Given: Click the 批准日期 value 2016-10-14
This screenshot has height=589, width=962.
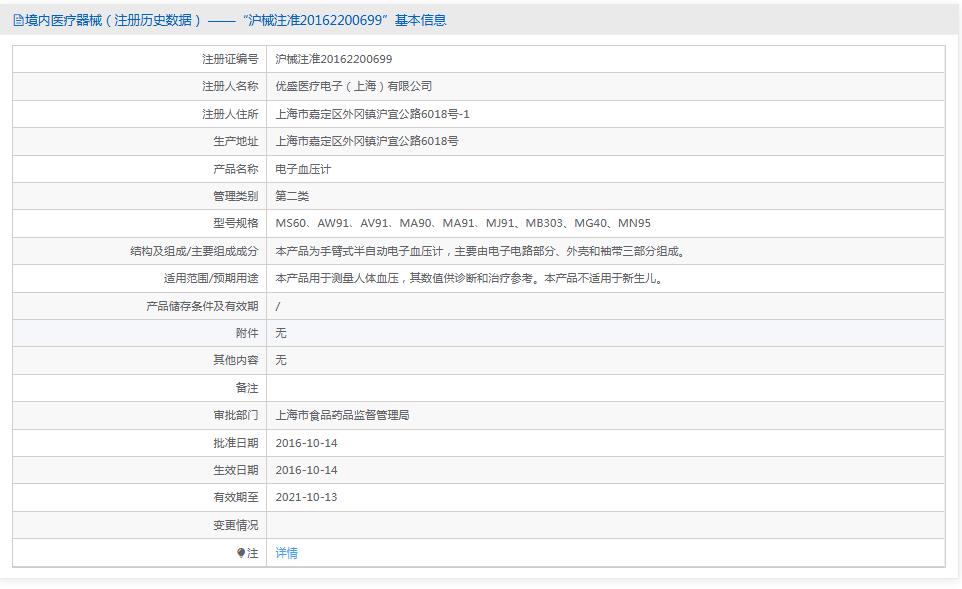Looking at the screenshot, I should [306, 442].
